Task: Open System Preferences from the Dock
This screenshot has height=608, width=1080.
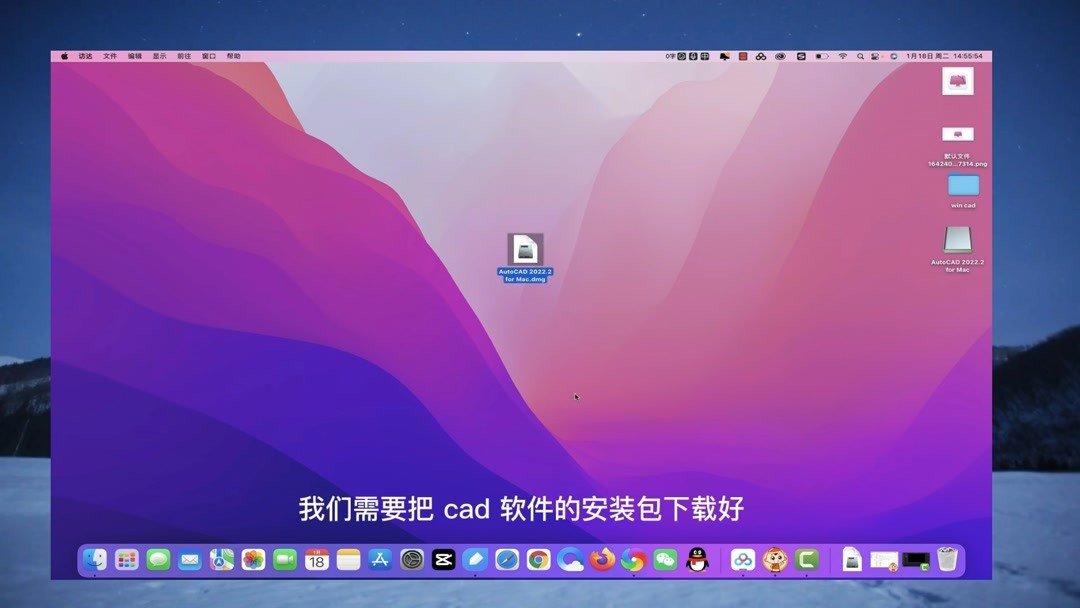Action: (x=412, y=560)
